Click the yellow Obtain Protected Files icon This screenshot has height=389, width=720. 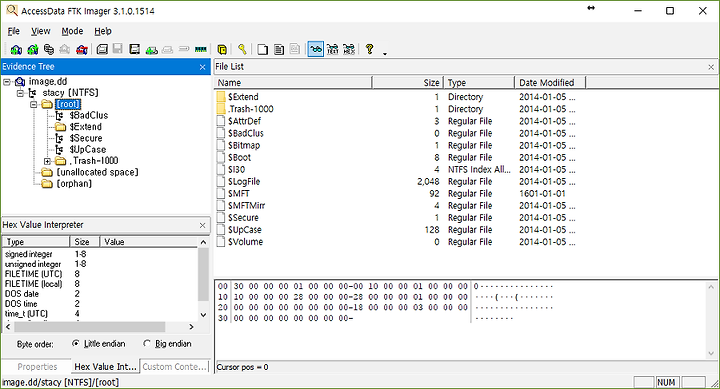point(222,49)
